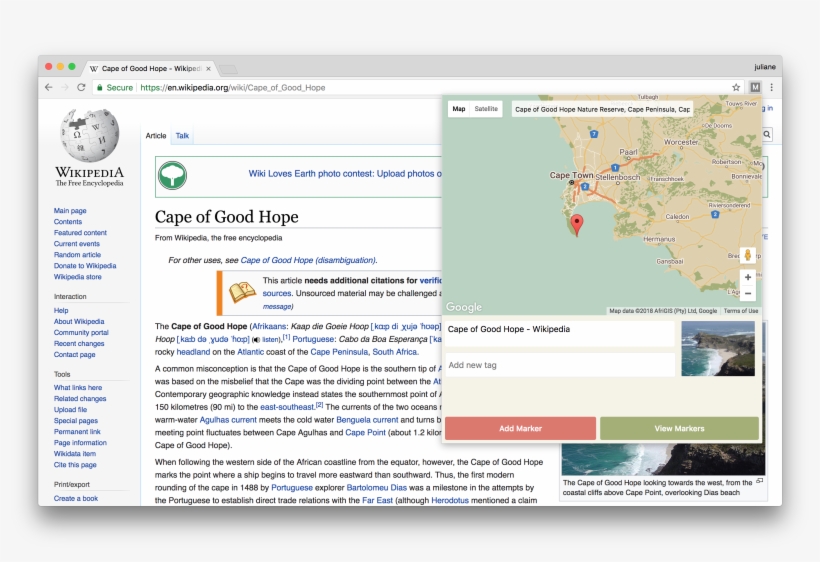Open the Benguela current link
This screenshot has height=562, width=820.
pyautogui.click(x=367, y=419)
